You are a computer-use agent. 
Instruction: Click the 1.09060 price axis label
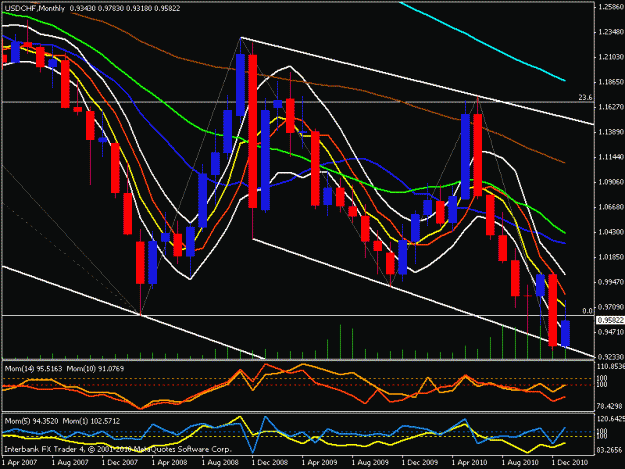point(611,182)
